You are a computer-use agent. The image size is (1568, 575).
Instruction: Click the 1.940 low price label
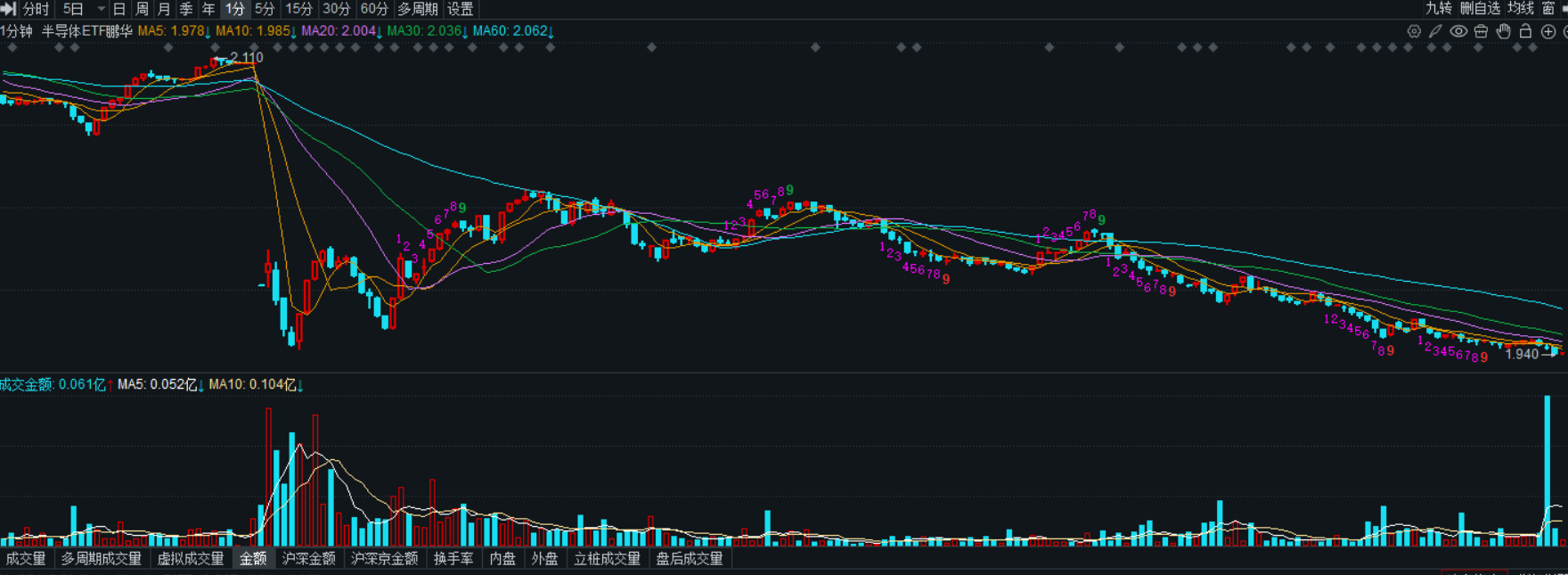[1522, 354]
